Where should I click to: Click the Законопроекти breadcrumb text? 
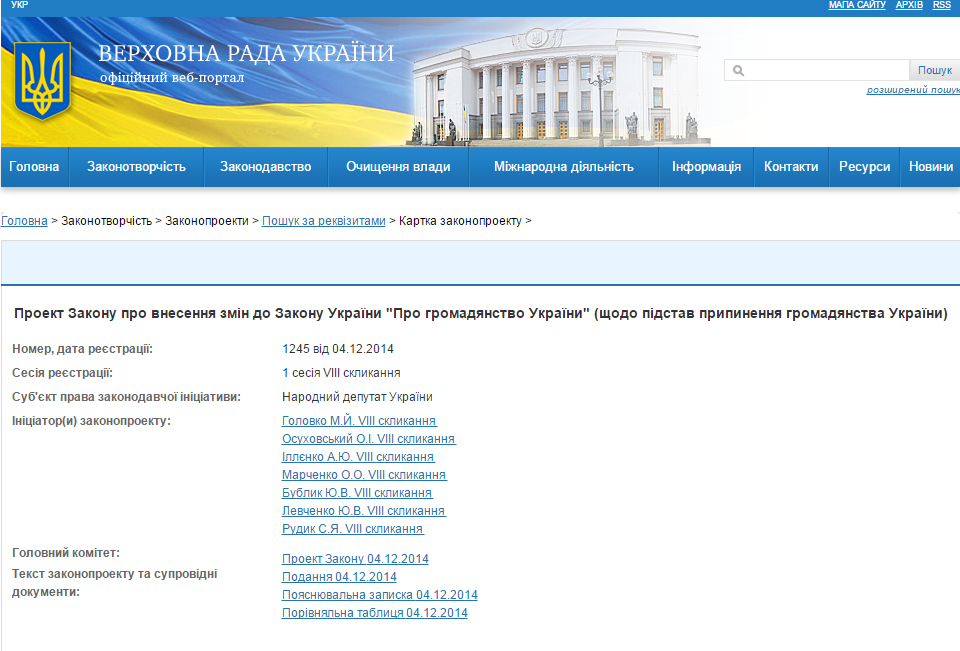[x=207, y=220]
